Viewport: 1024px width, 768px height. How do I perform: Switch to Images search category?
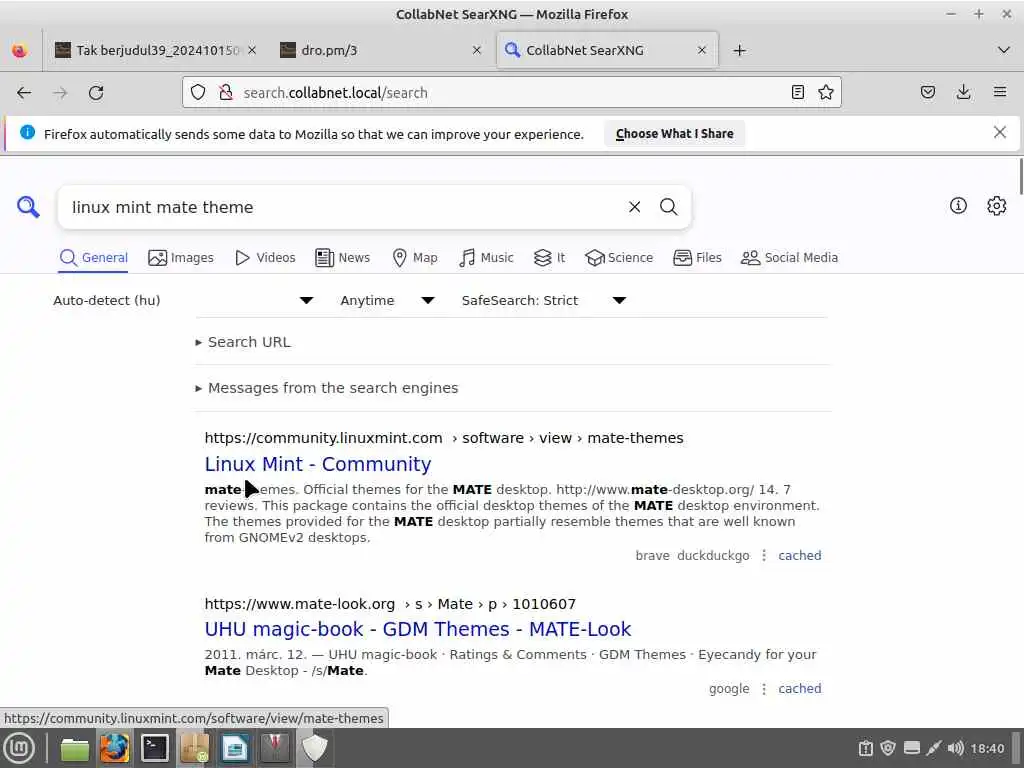(x=181, y=258)
